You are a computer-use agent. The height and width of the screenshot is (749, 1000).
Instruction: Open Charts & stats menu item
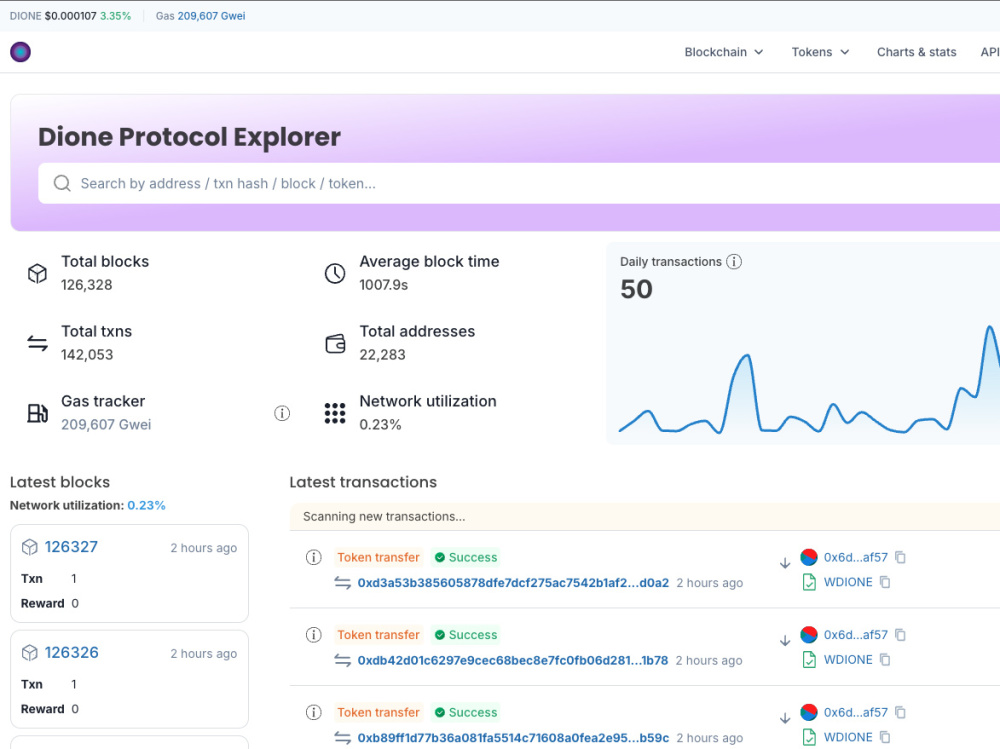[x=916, y=52]
